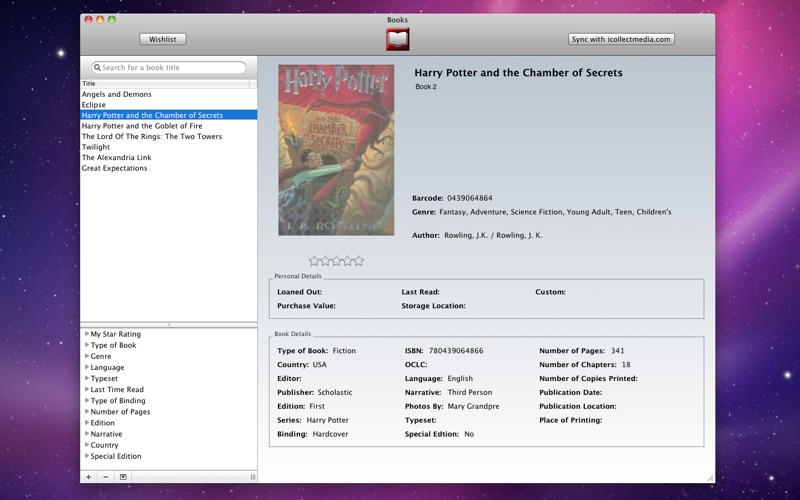Expand Genre filter

(87, 356)
